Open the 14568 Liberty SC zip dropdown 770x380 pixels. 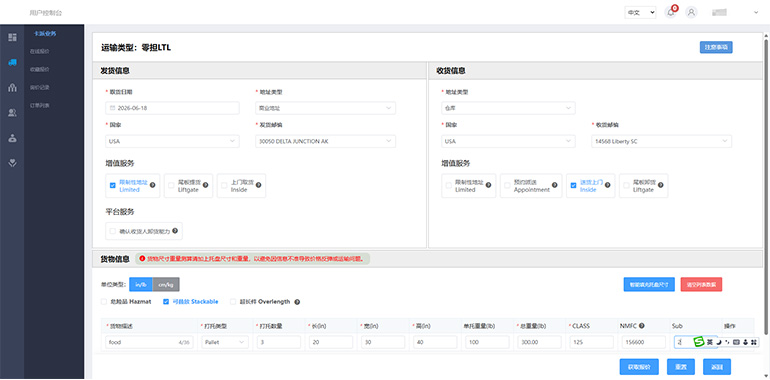pyautogui.click(x=661, y=141)
